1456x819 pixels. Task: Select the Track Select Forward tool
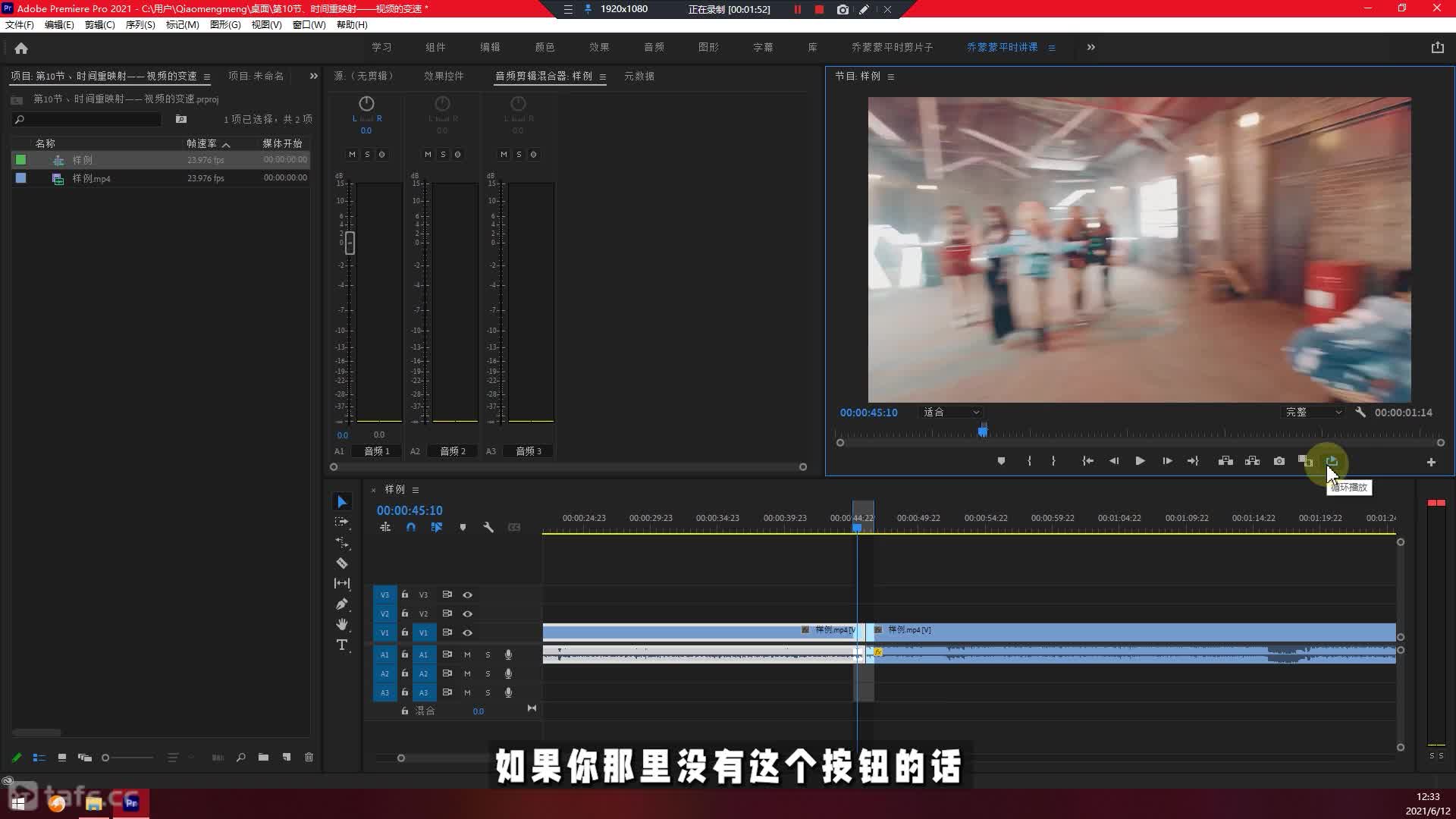coord(342,522)
